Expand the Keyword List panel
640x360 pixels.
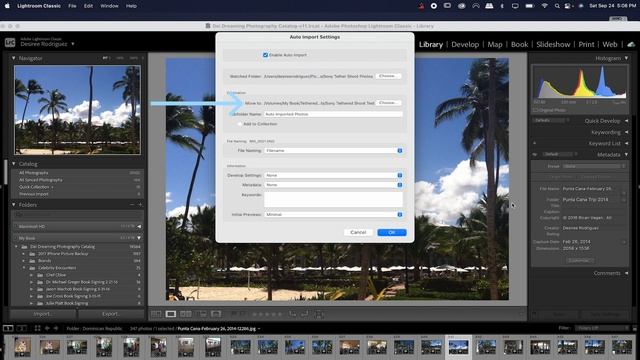tap(626, 143)
